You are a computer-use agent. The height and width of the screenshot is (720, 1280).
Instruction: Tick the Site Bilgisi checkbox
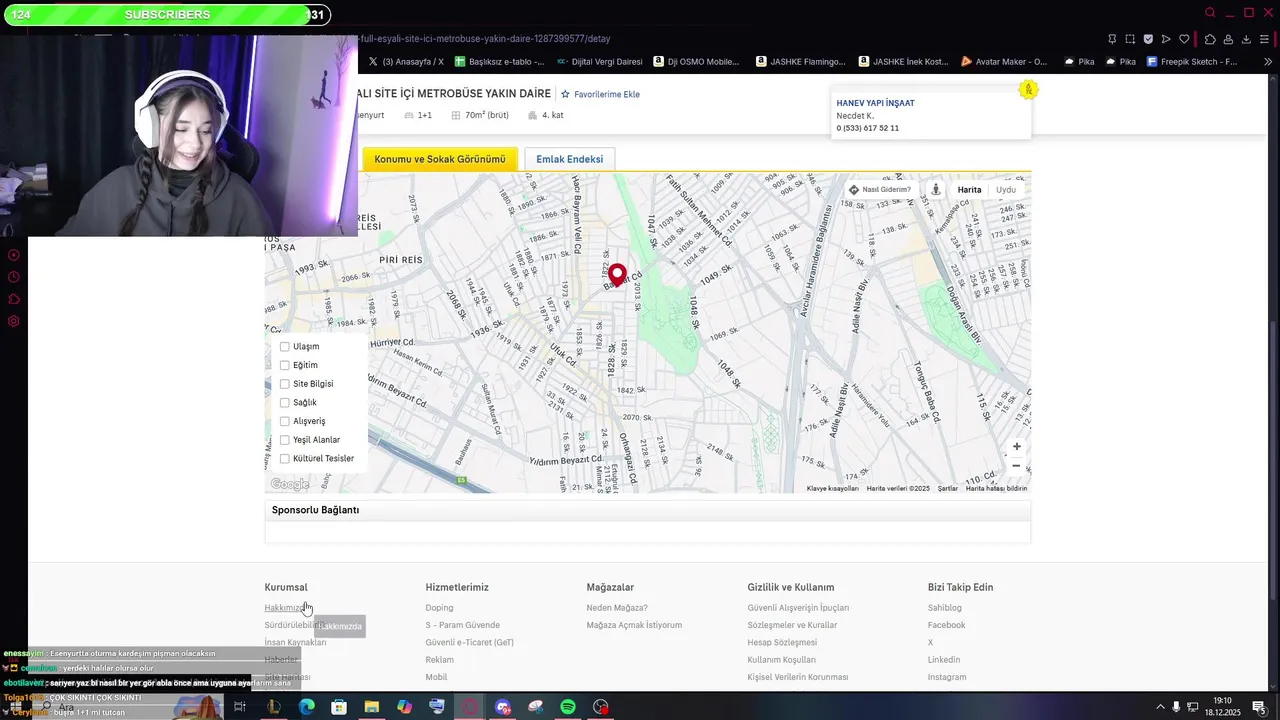(285, 384)
